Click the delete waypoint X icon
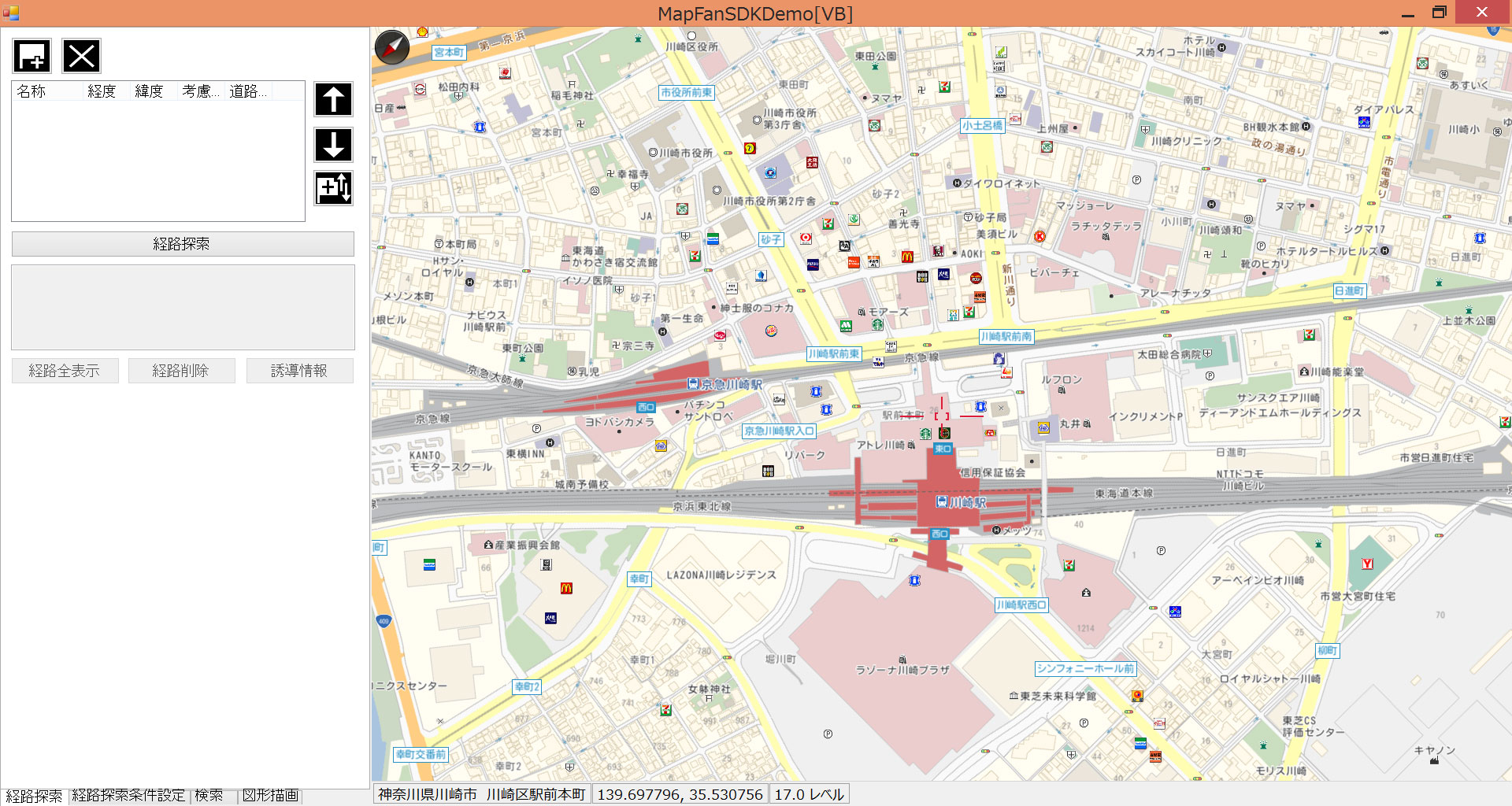The width and height of the screenshot is (1512, 806). 81,56
